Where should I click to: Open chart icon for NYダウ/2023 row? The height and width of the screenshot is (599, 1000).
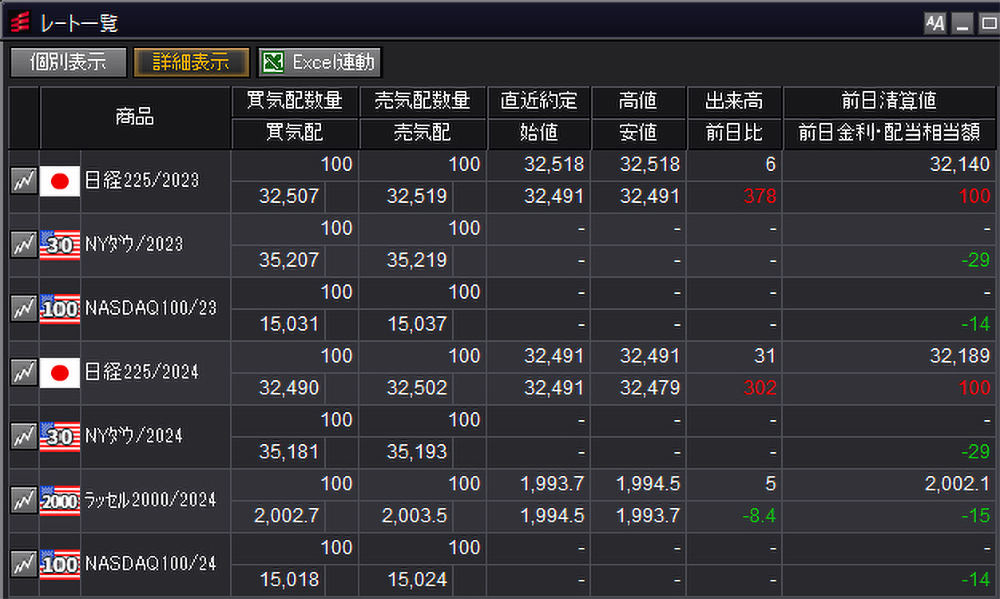(x=24, y=245)
